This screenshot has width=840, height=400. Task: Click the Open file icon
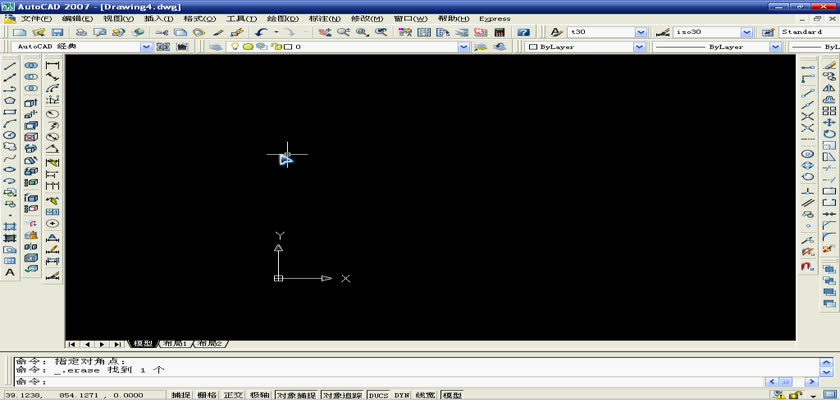tap(38, 32)
